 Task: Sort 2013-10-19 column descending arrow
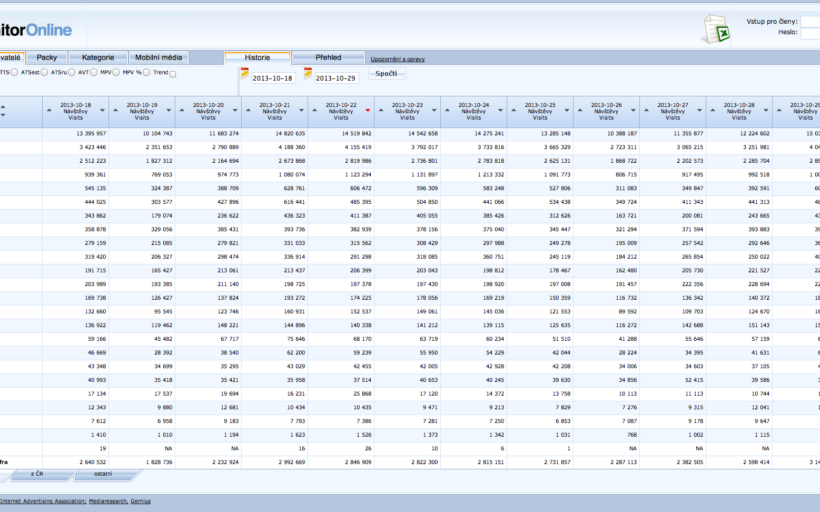[x=169, y=110]
